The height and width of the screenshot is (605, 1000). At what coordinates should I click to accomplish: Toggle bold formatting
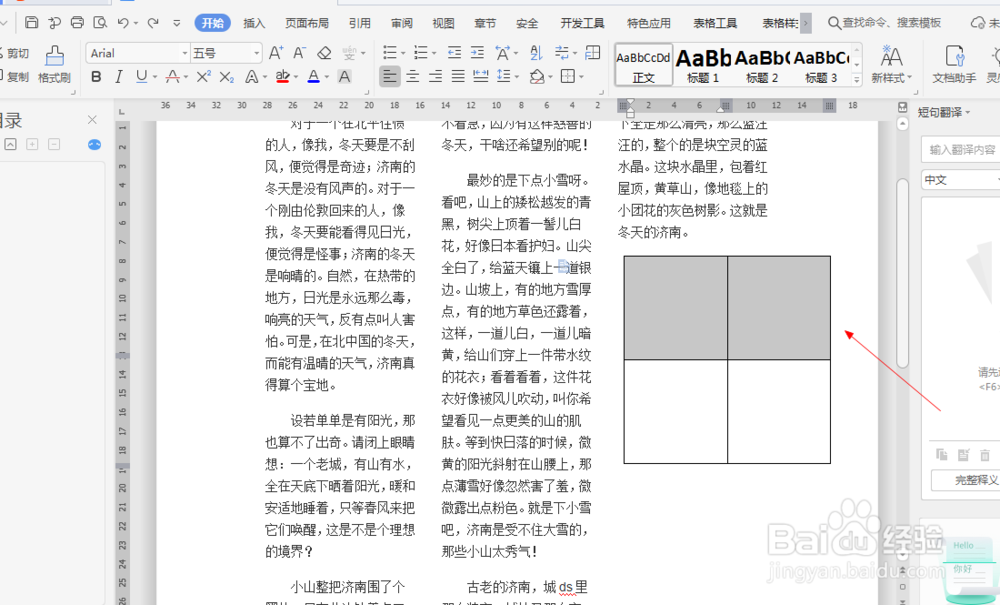coord(96,77)
